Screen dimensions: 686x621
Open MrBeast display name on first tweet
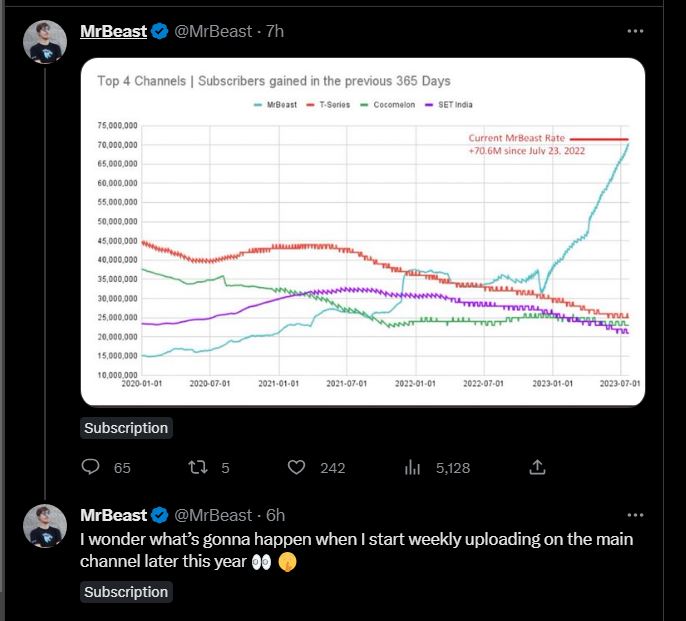click(x=113, y=32)
